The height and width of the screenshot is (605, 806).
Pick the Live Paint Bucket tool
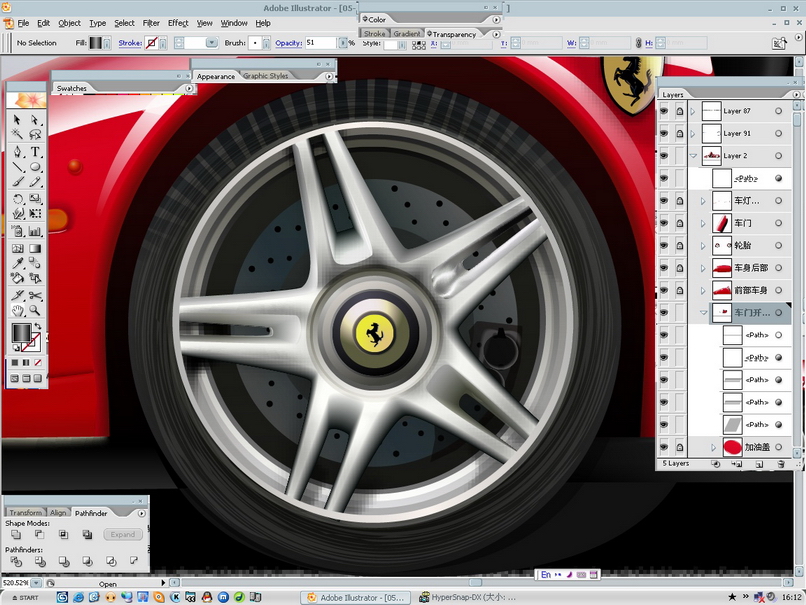pos(17,279)
